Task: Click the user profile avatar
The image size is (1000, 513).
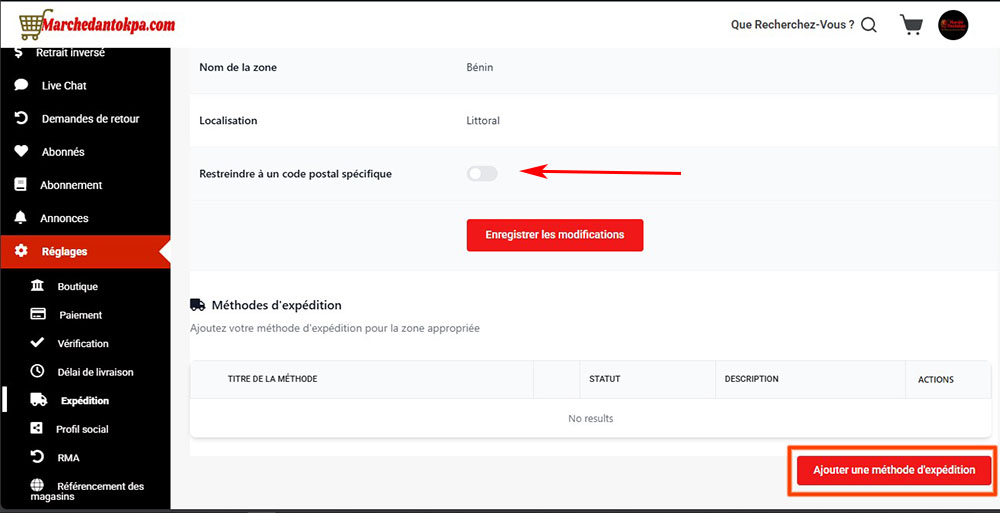Action: 953,25
